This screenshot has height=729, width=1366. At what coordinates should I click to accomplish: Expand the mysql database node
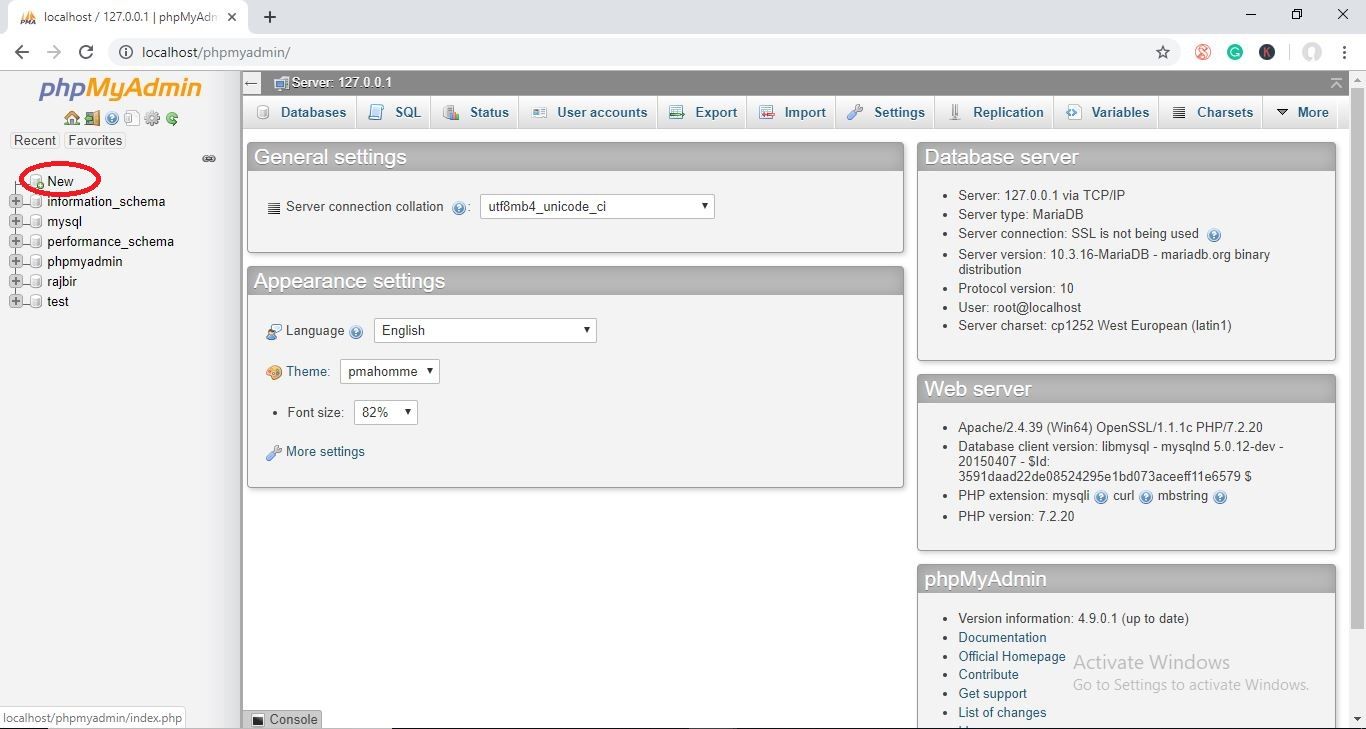pos(15,221)
